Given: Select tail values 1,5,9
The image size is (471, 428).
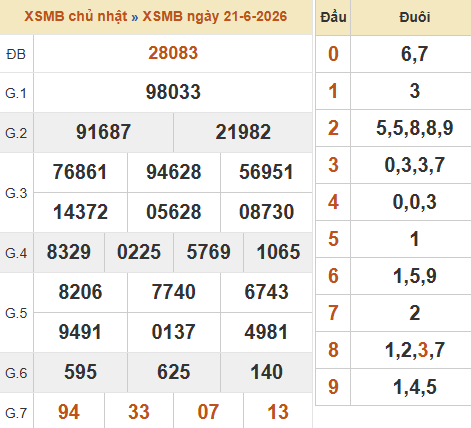Looking at the screenshot, I should point(415,276).
